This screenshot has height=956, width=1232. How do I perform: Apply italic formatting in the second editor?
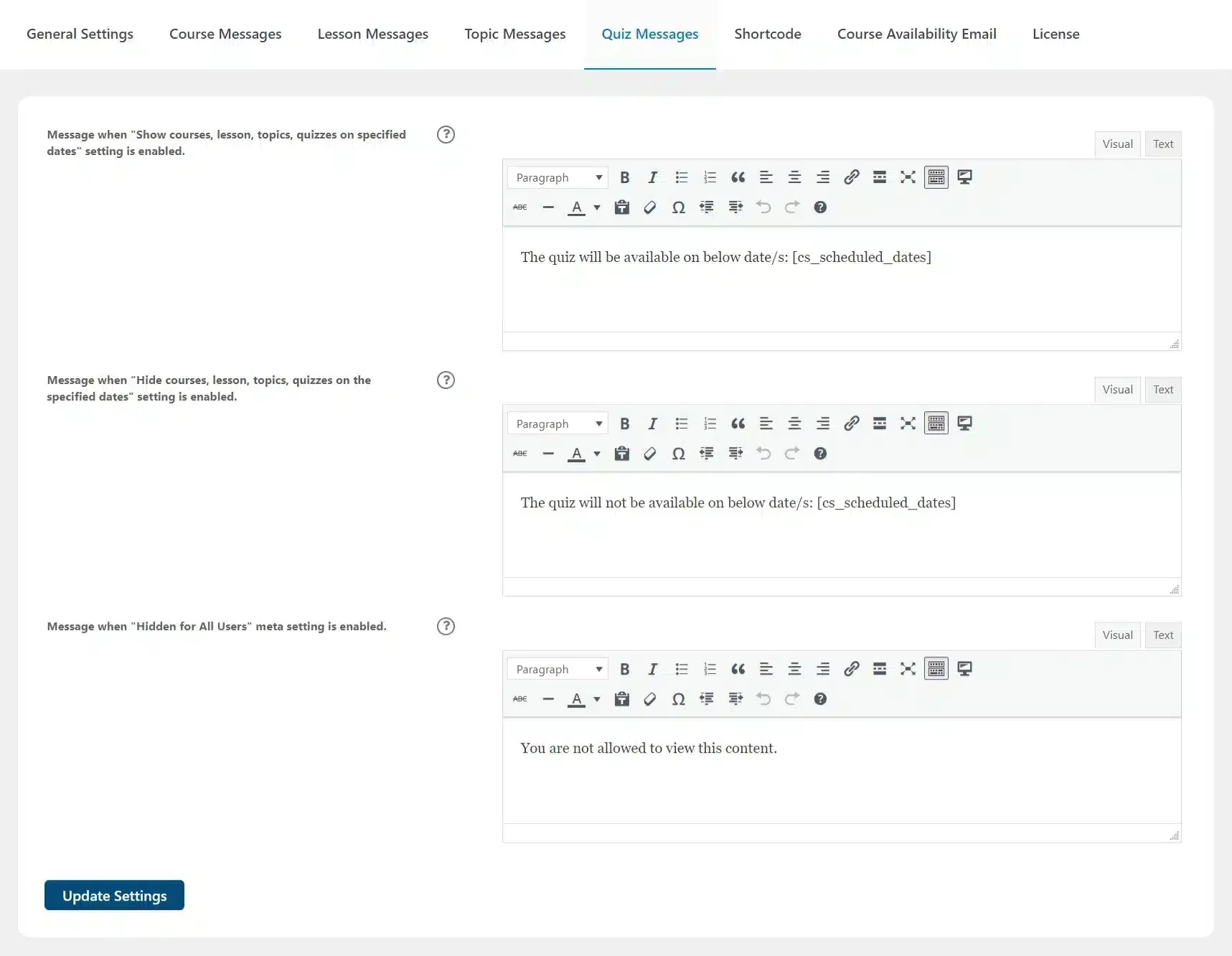[x=653, y=423]
